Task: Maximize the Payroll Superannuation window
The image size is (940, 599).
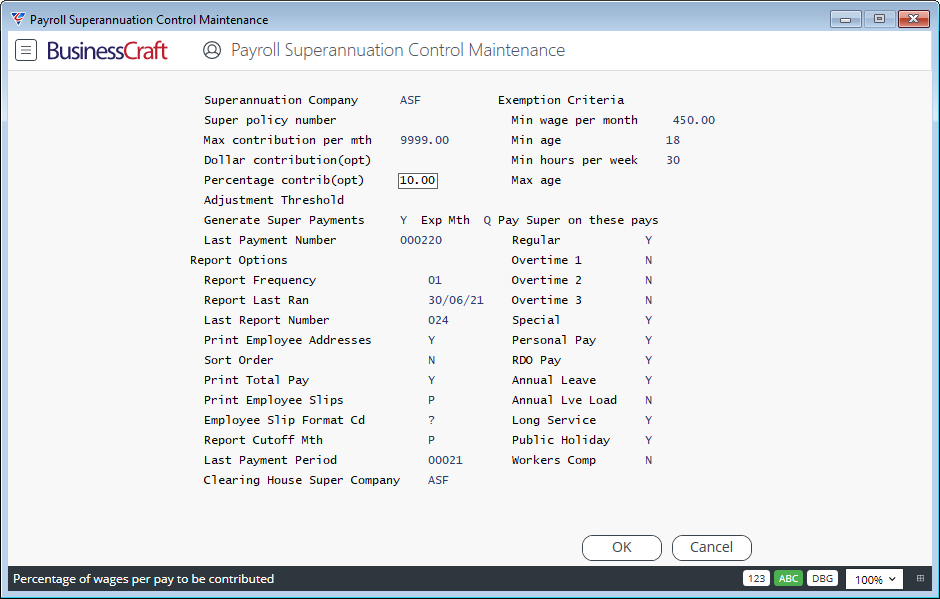Action: pos(879,19)
